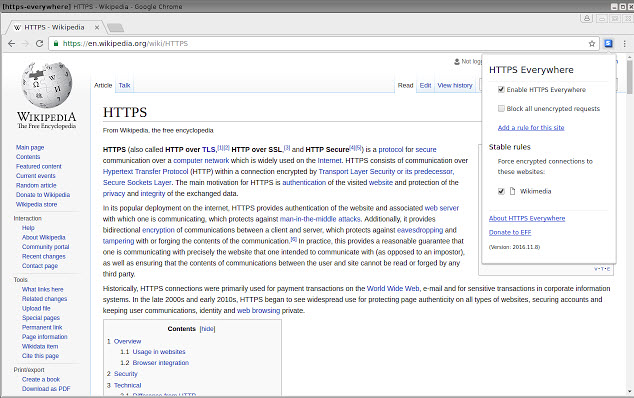Image resolution: width=634 pixels, height=398 pixels.
Task: Check Block all unencrypted requests
Action: click(501, 108)
